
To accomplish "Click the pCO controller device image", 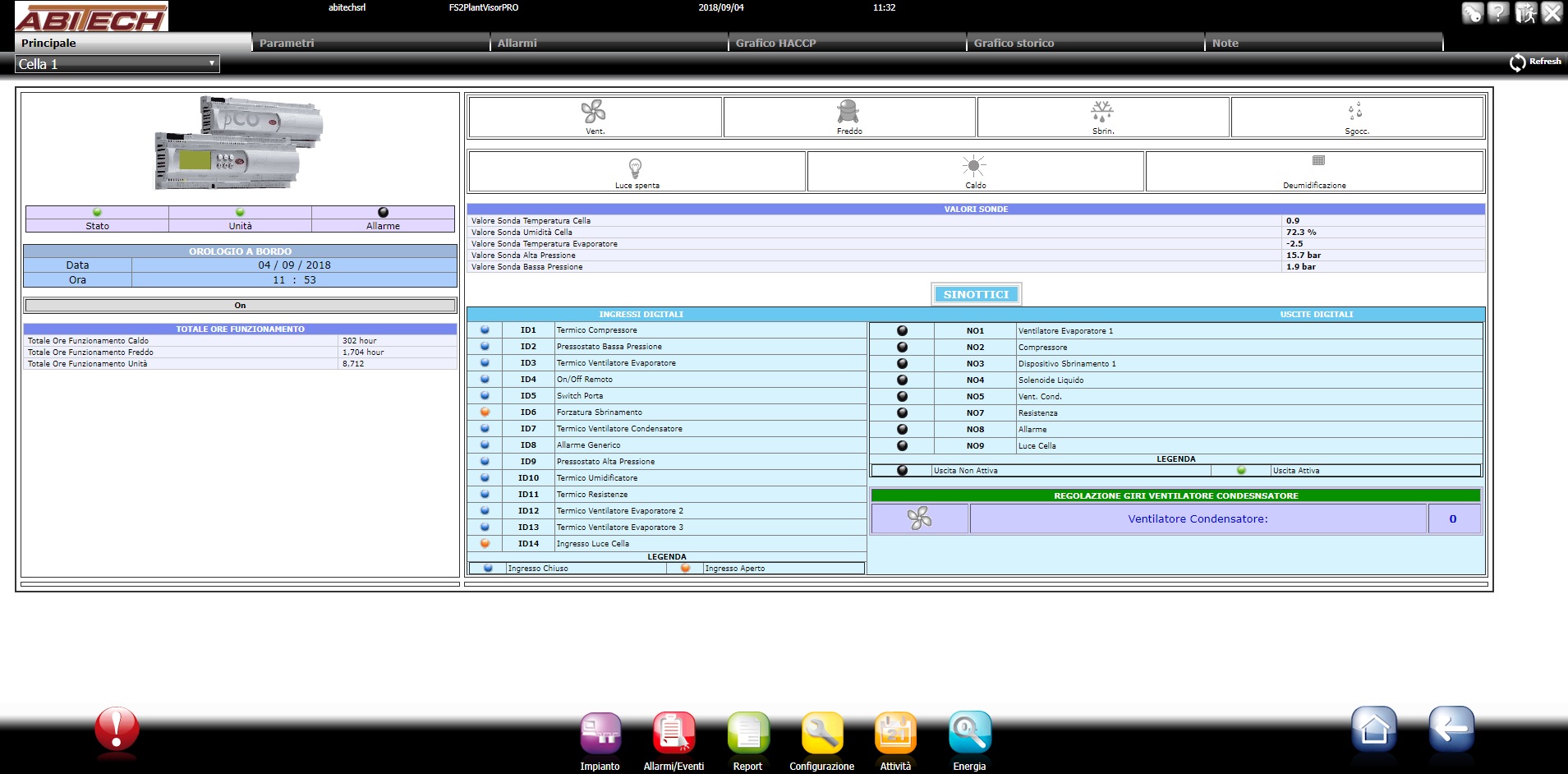I will tap(239, 142).
